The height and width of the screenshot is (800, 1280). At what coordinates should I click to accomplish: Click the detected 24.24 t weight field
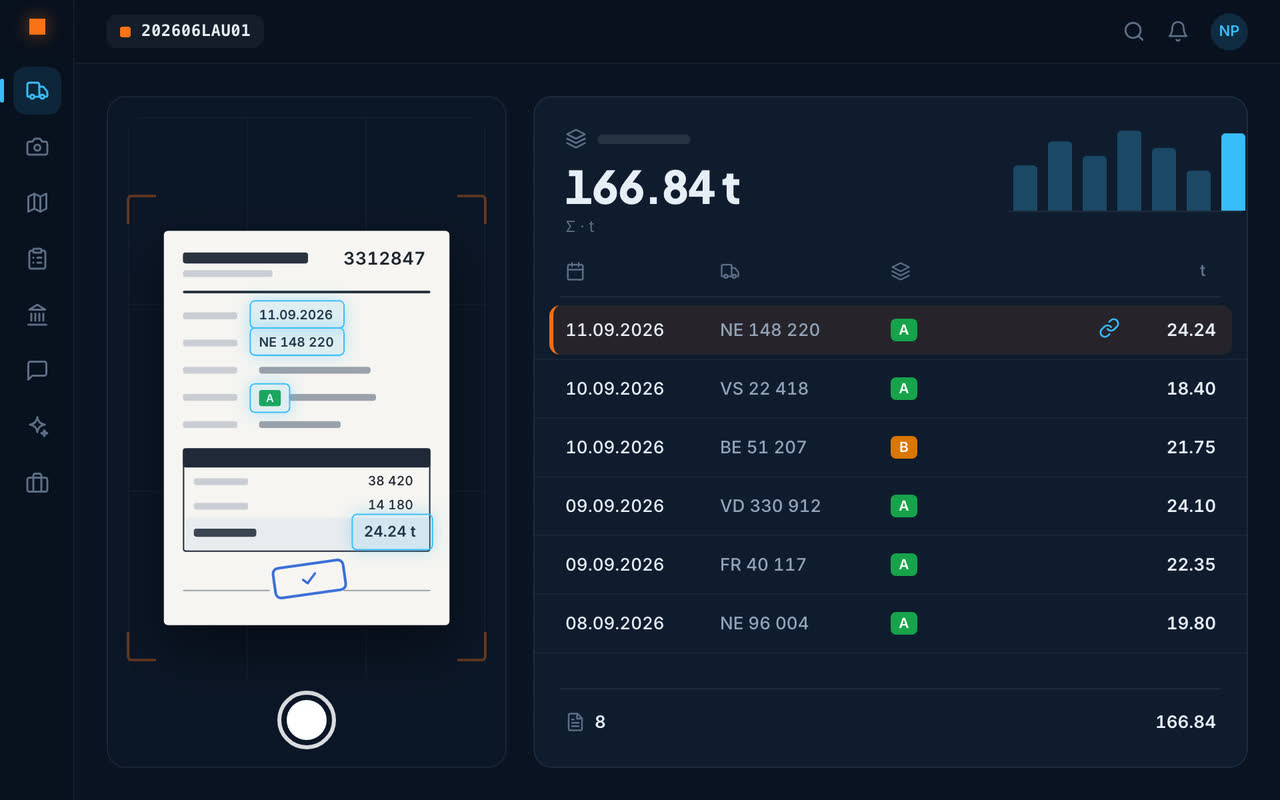click(391, 532)
